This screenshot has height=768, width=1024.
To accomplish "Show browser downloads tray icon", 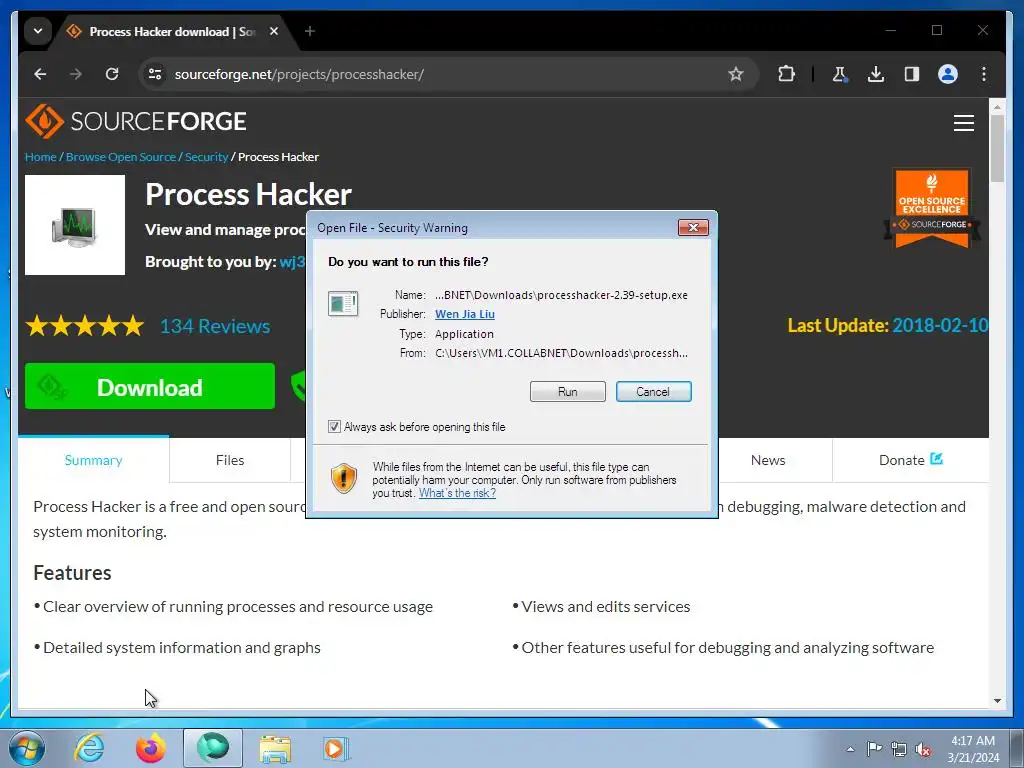I will click(876, 74).
